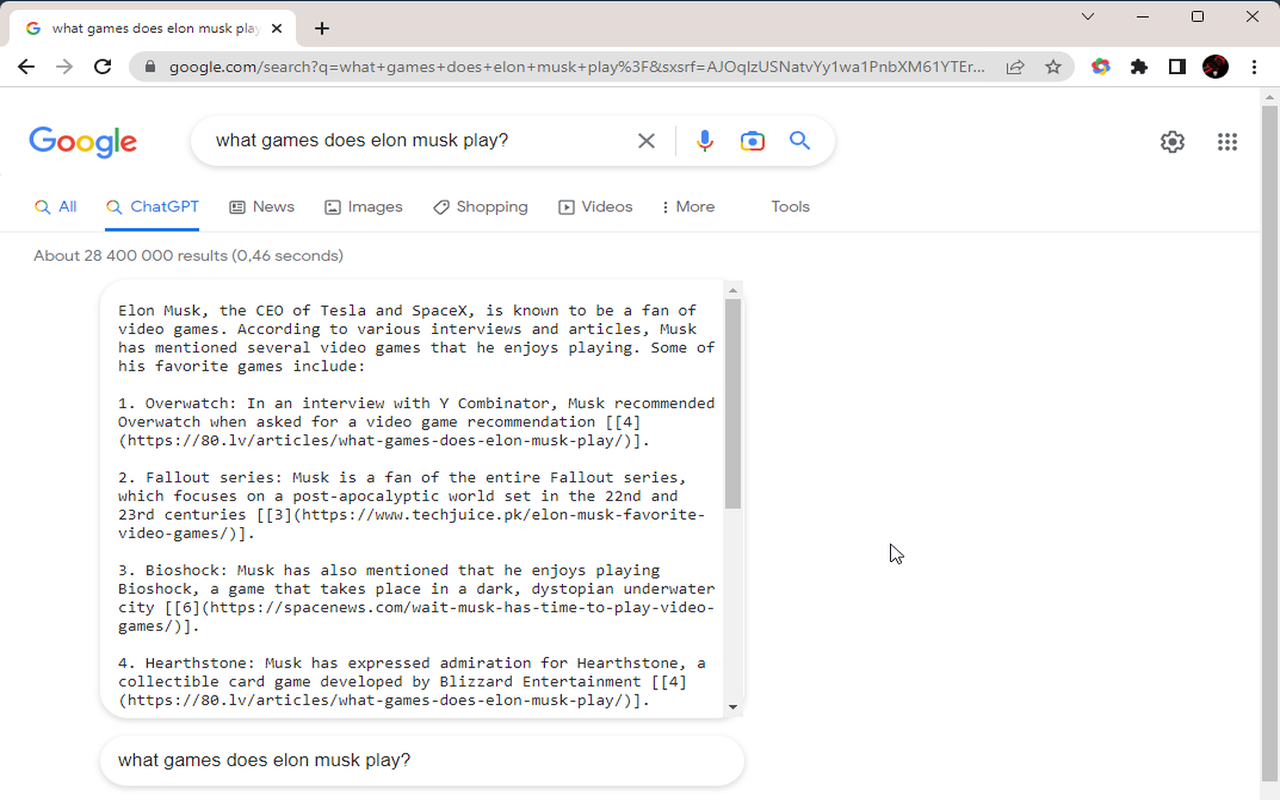Click the ChatGPT answer scrollbar thumb
Image resolution: width=1280 pixels, height=800 pixels.
coord(733,404)
